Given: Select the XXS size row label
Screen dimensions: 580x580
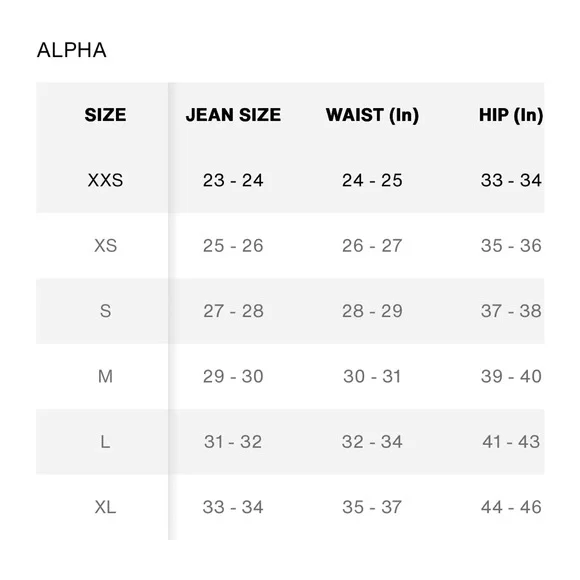Looking at the screenshot, I should (105, 180).
